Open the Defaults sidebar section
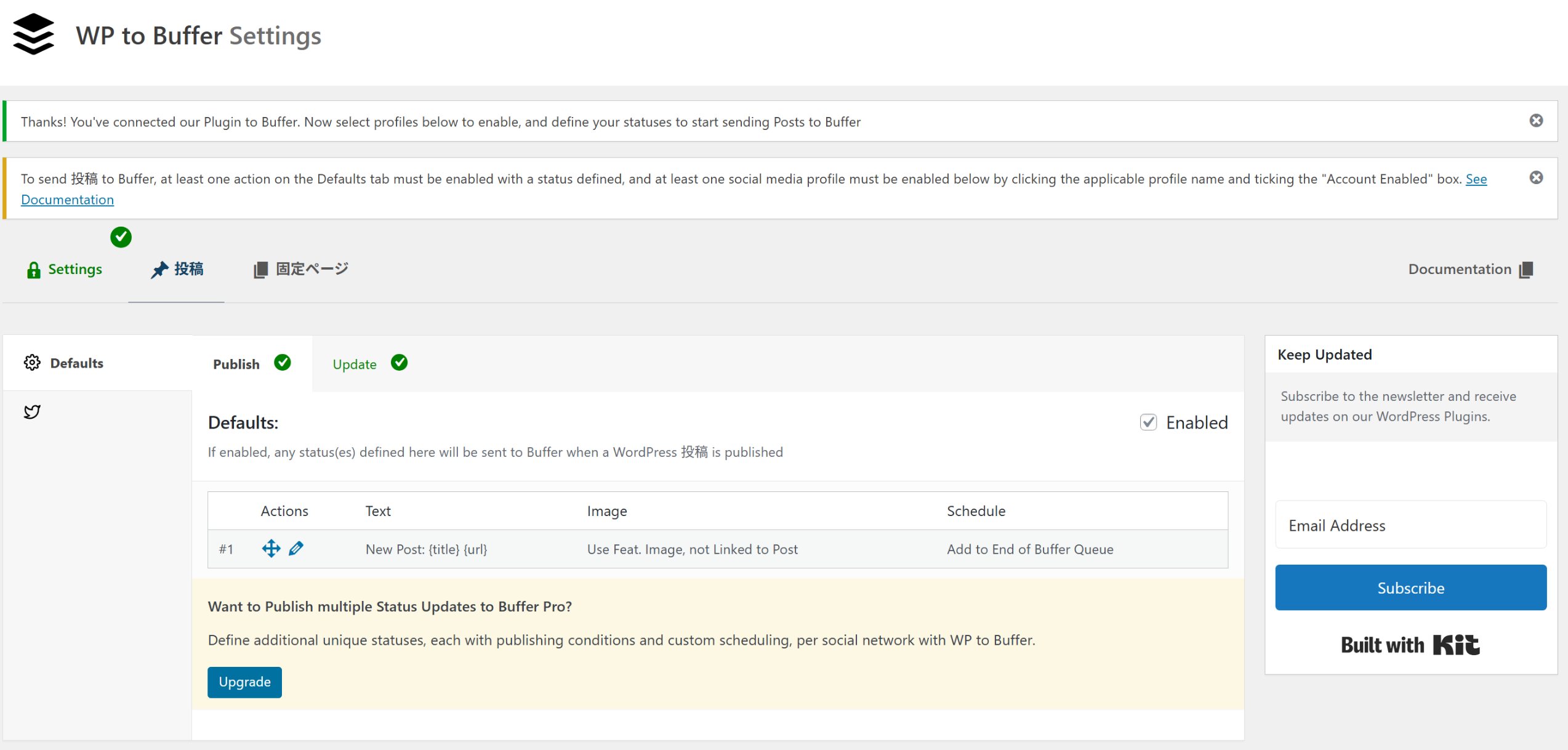This screenshot has height=750, width=1568. click(77, 363)
